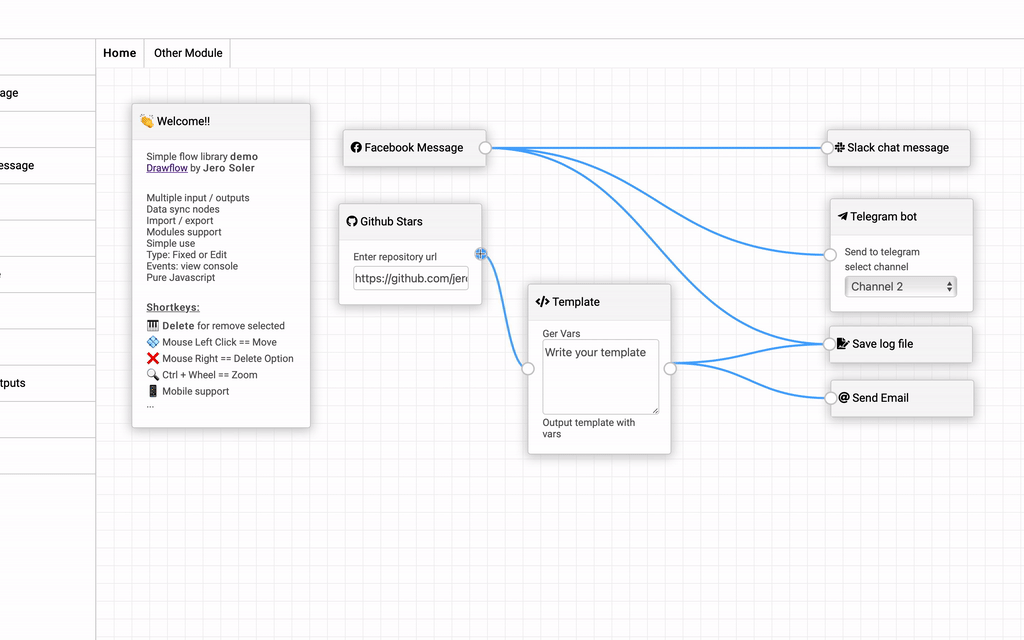This screenshot has width=1024, height=640.
Task: Click the Slack icon in Slack chat message node
Action: point(840,148)
